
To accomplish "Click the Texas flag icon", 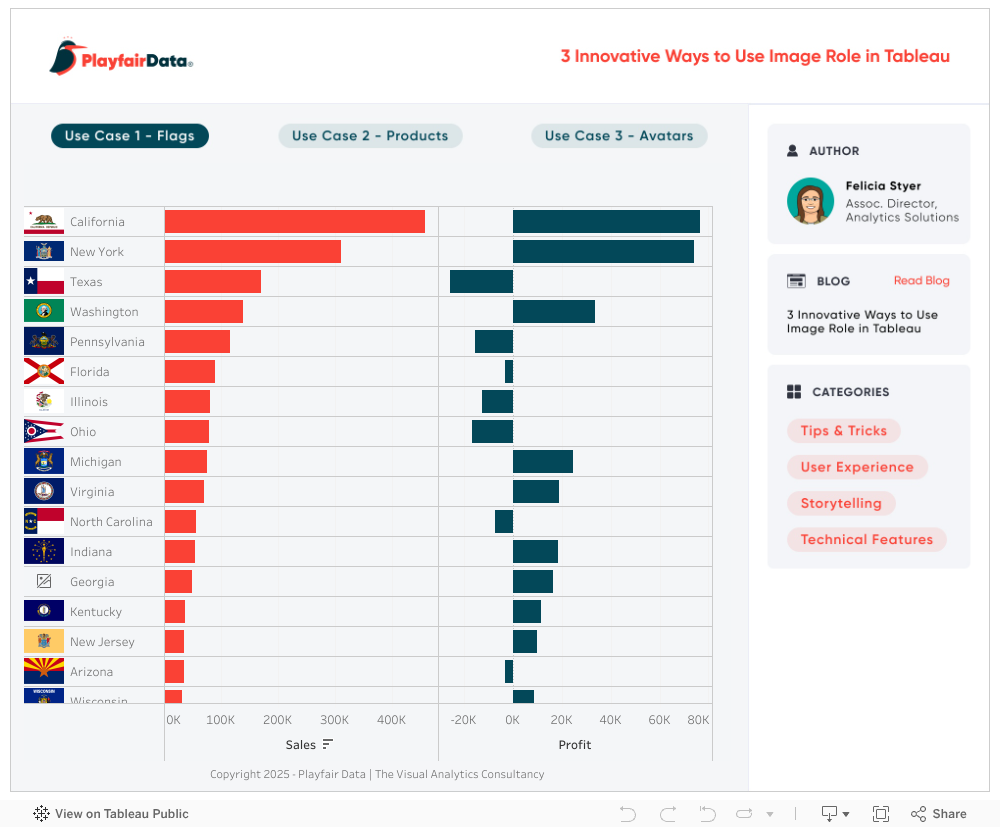I will (x=44, y=282).
